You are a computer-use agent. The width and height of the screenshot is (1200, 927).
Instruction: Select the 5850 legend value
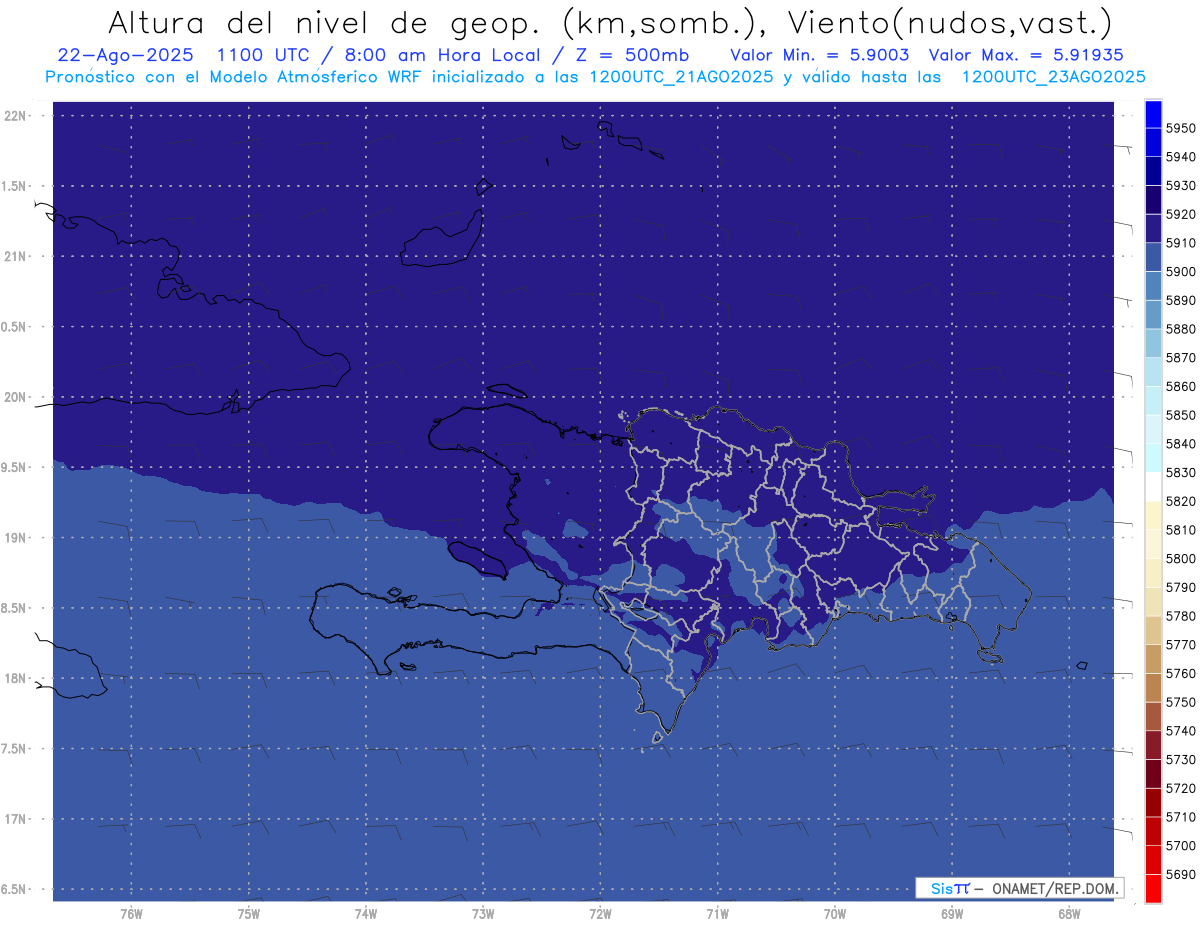tap(1180, 415)
